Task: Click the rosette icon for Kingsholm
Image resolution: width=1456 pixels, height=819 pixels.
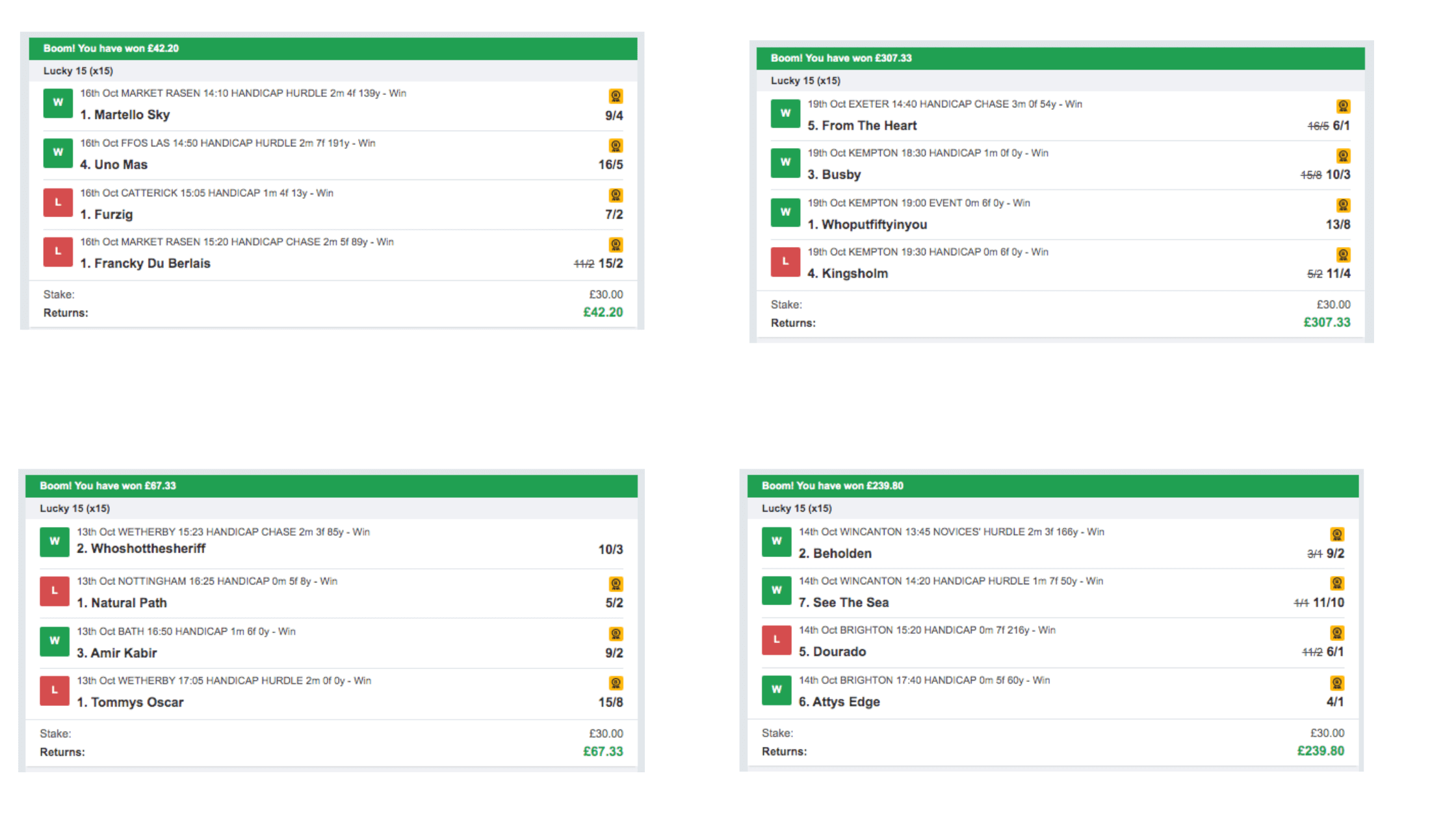Action: point(1343,255)
